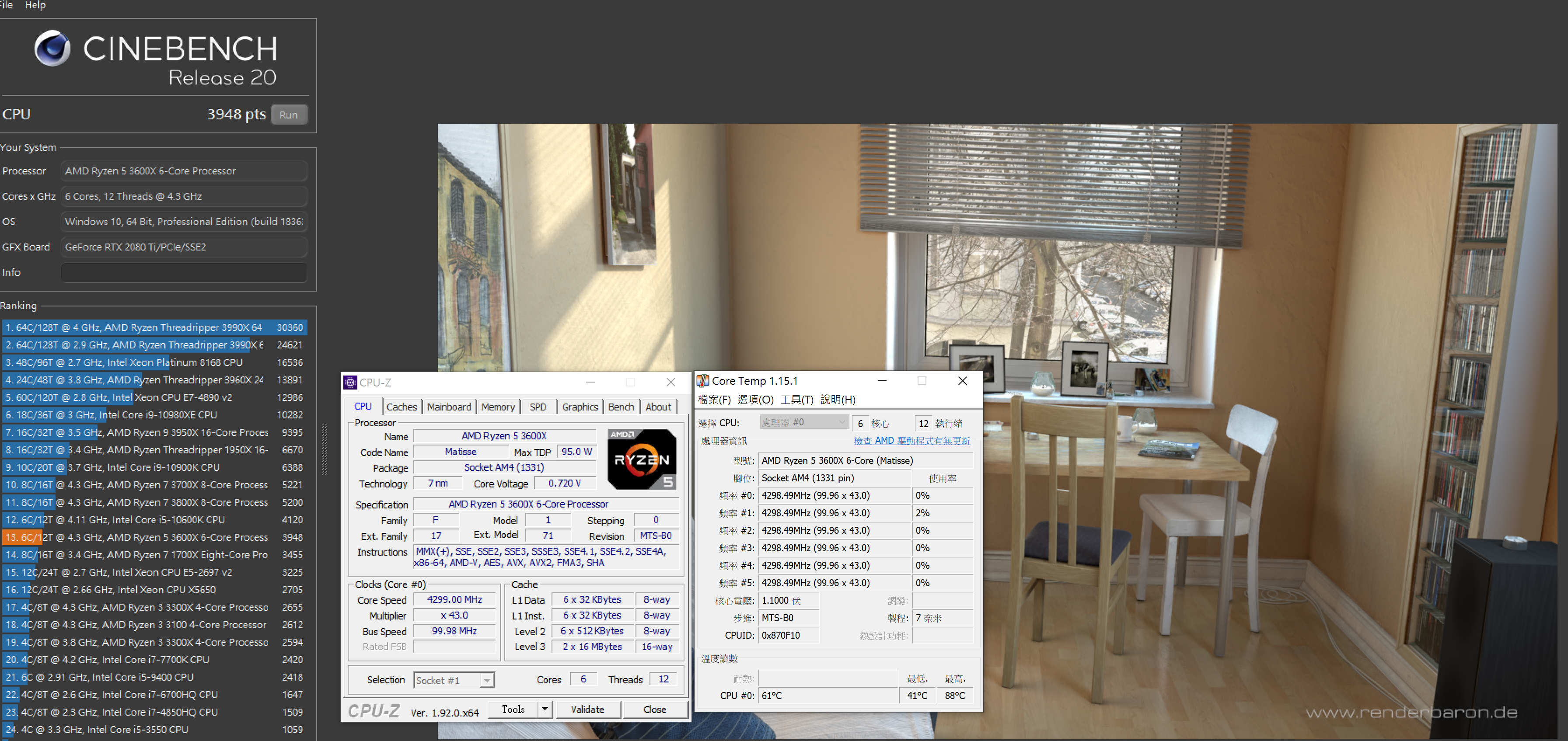1568x741 pixels.
Task: Open the Help menu in Cinebench
Action: coord(35,5)
